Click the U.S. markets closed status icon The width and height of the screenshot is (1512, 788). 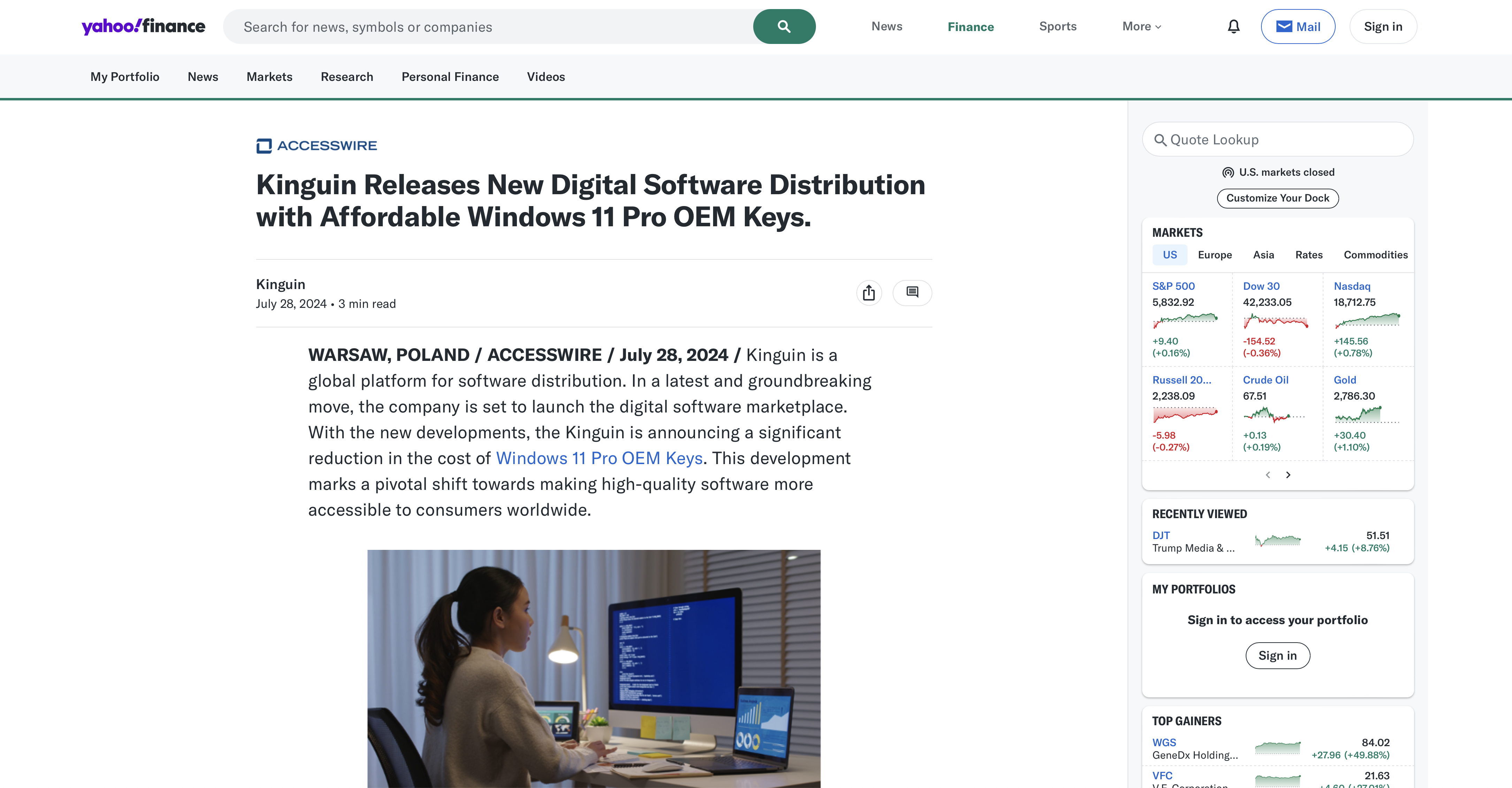1228,172
